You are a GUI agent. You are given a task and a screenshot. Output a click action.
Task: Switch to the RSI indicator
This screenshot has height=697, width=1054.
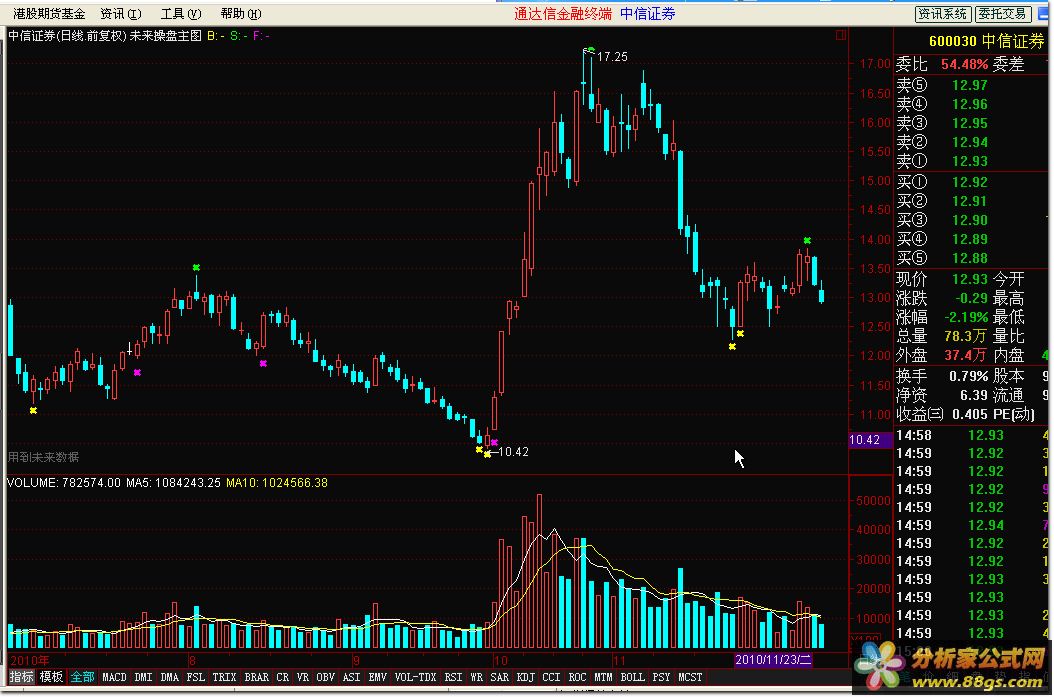tap(453, 678)
